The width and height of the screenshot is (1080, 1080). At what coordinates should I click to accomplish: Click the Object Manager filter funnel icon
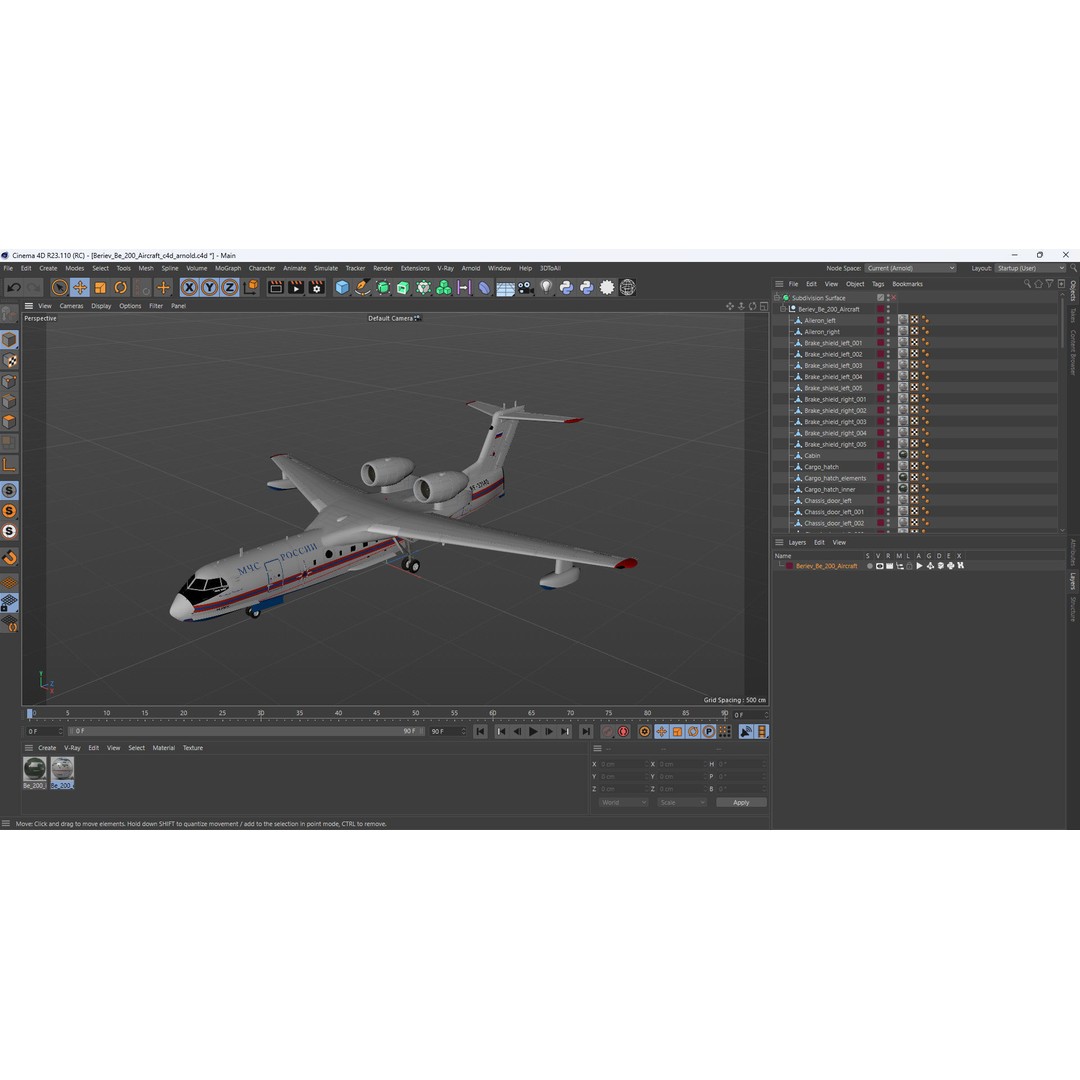pos(1049,284)
